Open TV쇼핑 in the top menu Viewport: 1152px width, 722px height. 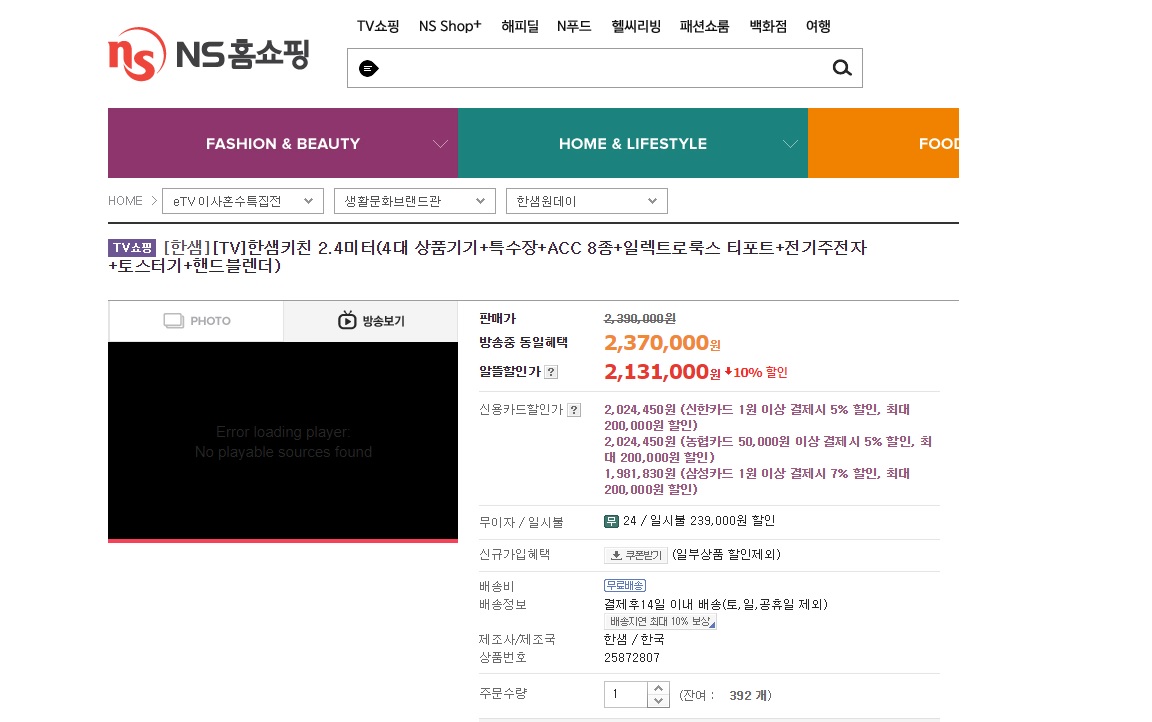[378, 27]
